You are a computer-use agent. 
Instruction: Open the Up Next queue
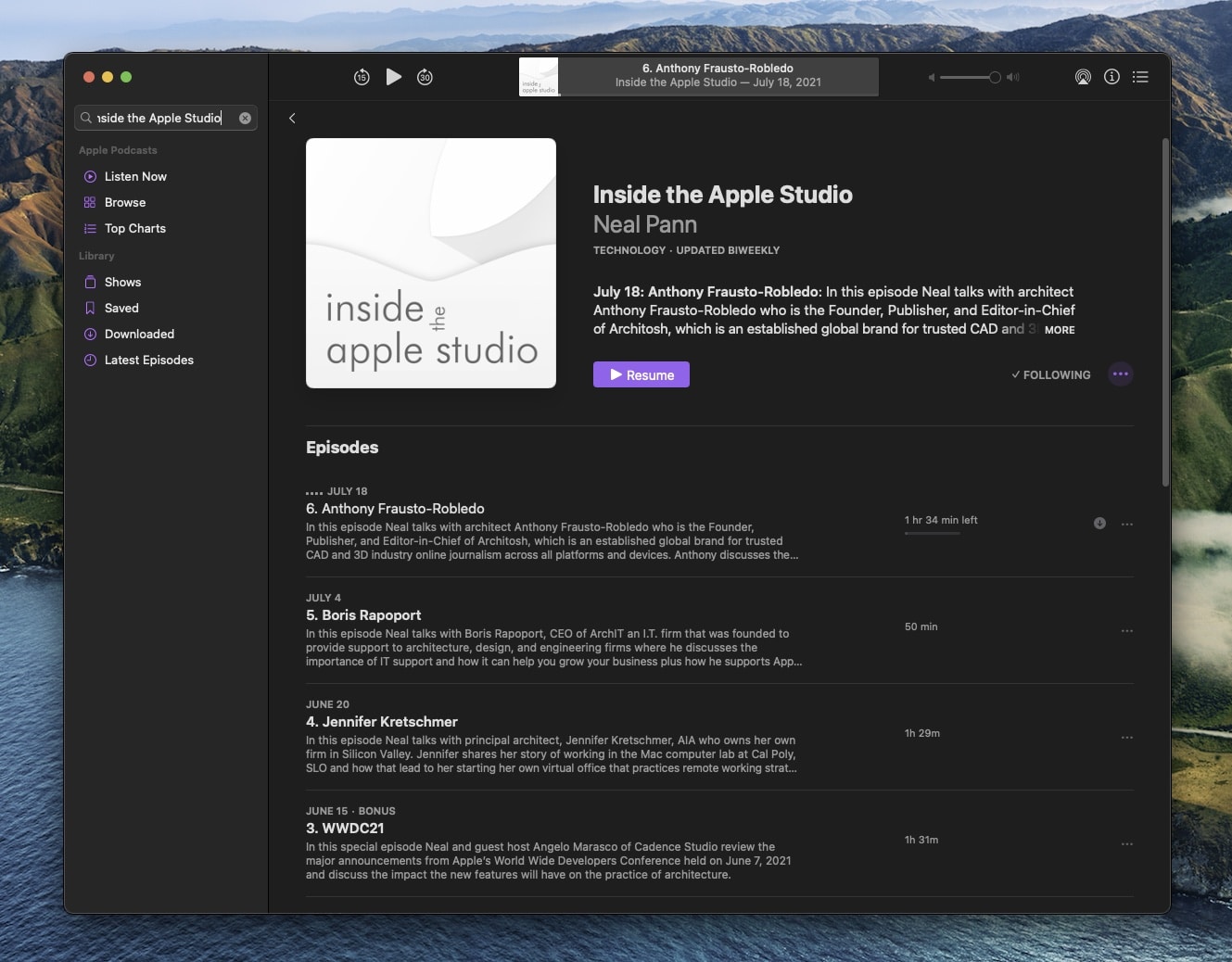(x=1140, y=77)
